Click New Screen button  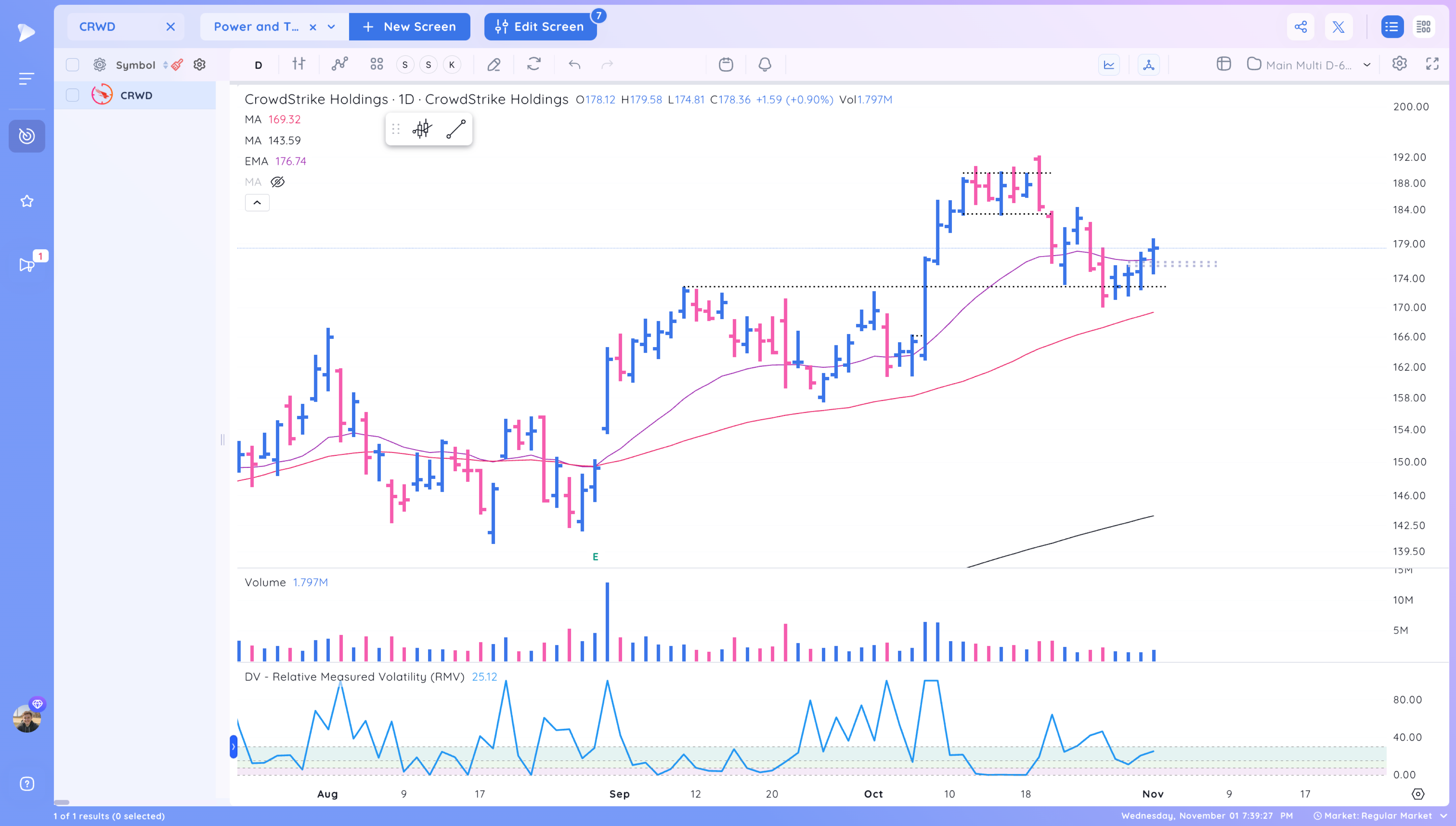[409, 27]
